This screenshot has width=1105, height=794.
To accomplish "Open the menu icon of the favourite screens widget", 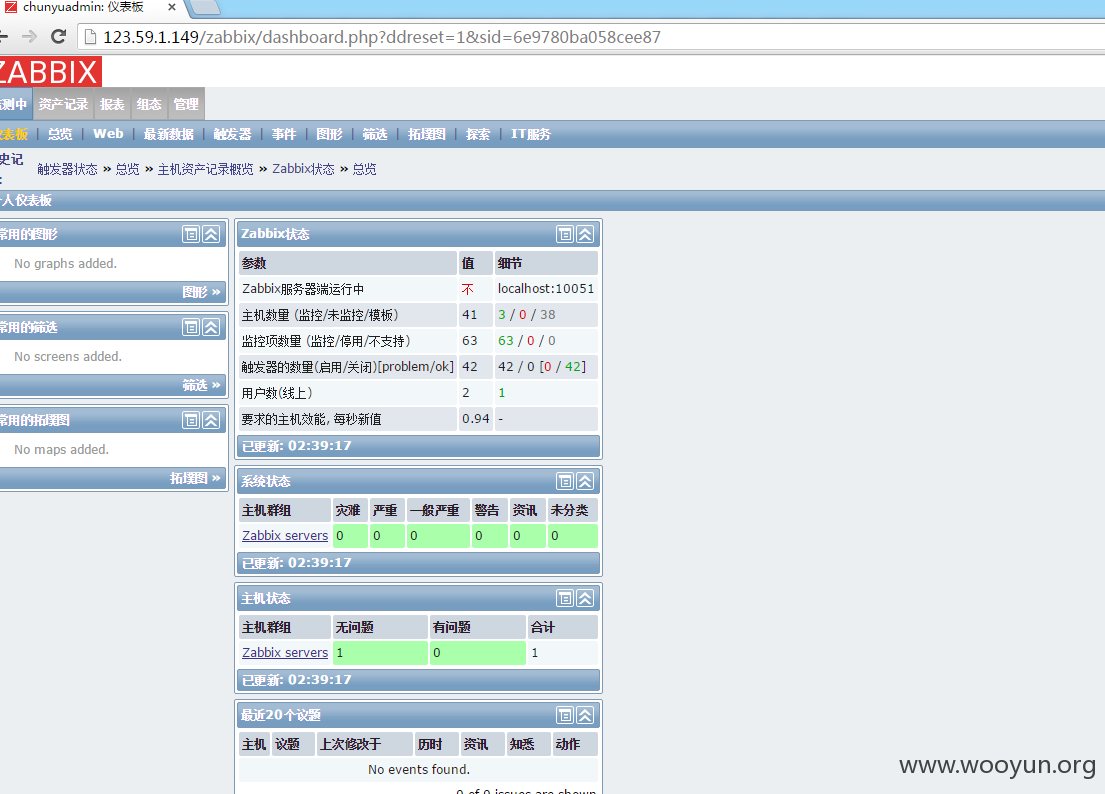I will tap(191, 327).
